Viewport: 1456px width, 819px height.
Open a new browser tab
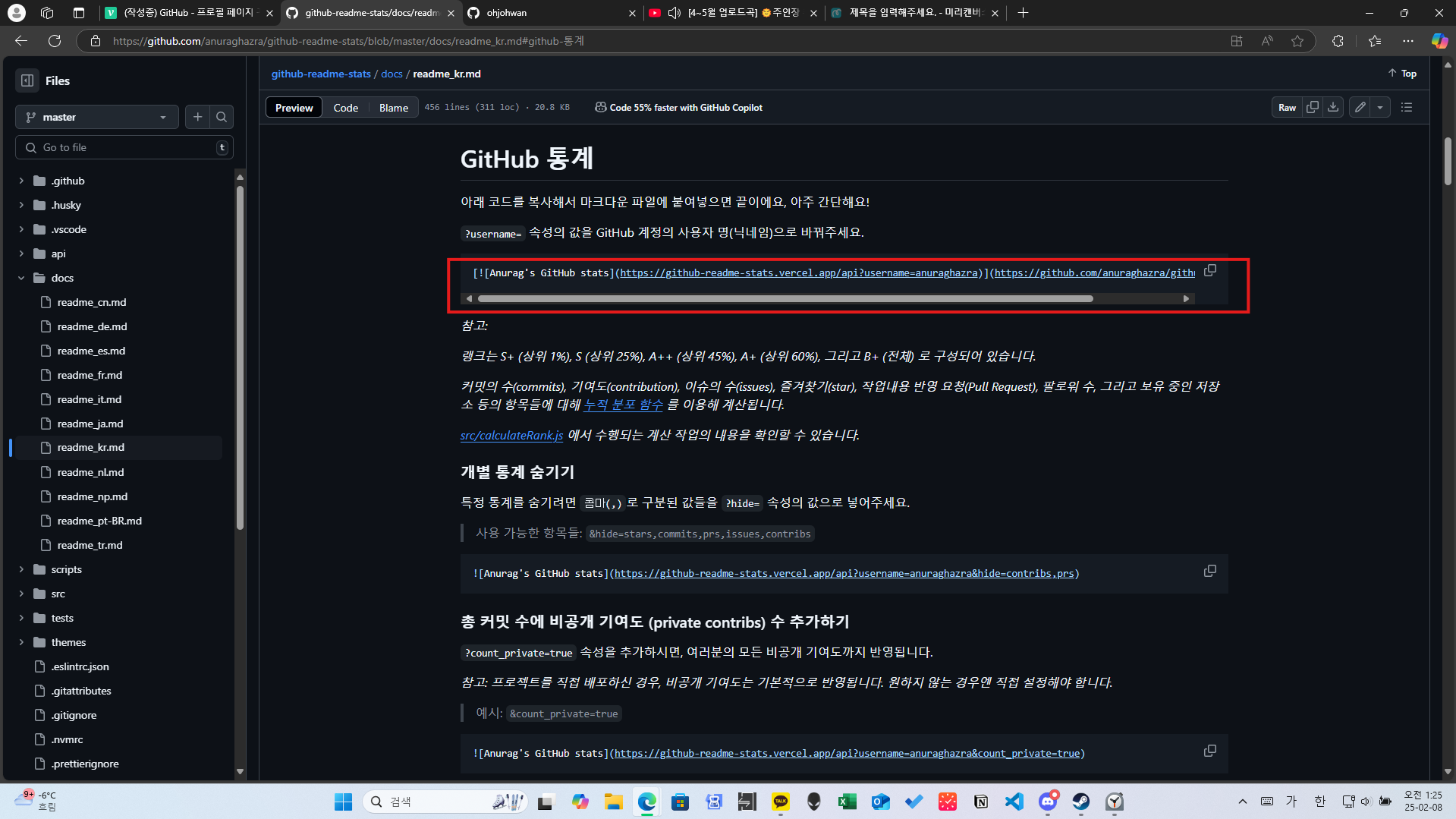click(1023, 13)
